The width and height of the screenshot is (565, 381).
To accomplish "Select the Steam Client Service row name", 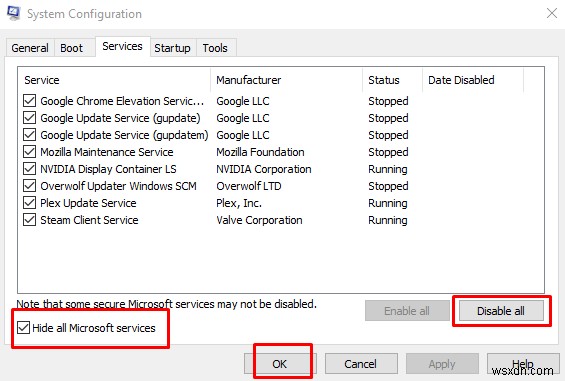I will pyautogui.click(x=89, y=220).
